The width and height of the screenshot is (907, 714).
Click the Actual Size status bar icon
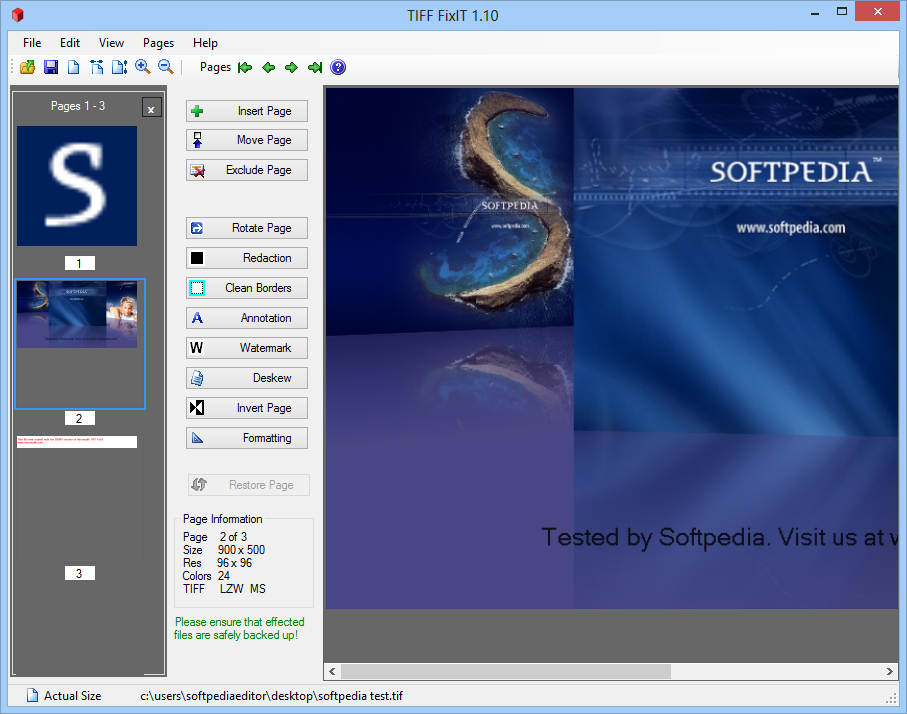click(x=32, y=695)
